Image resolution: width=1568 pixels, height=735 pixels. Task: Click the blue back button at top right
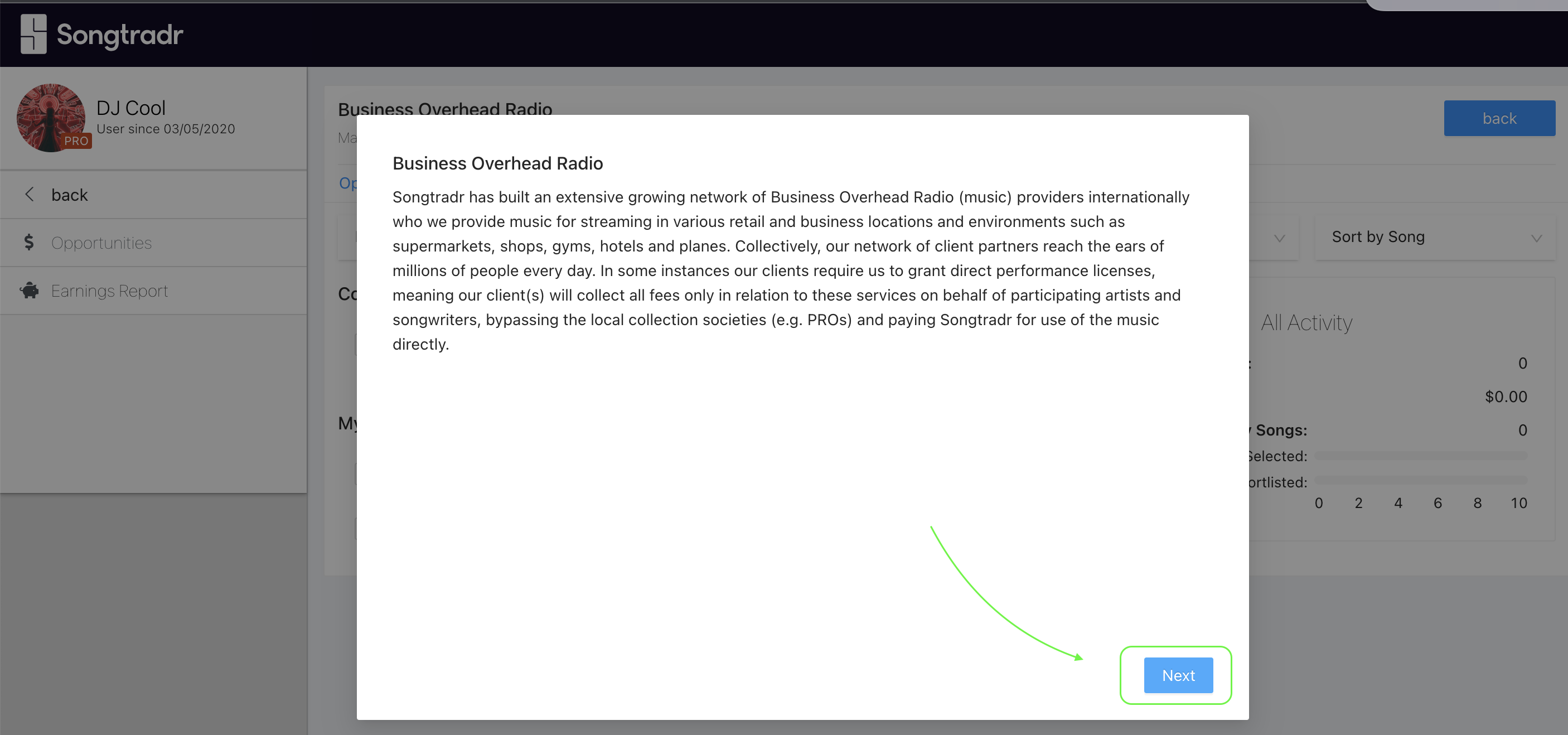pyautogui.click(x=1499, y=118)
